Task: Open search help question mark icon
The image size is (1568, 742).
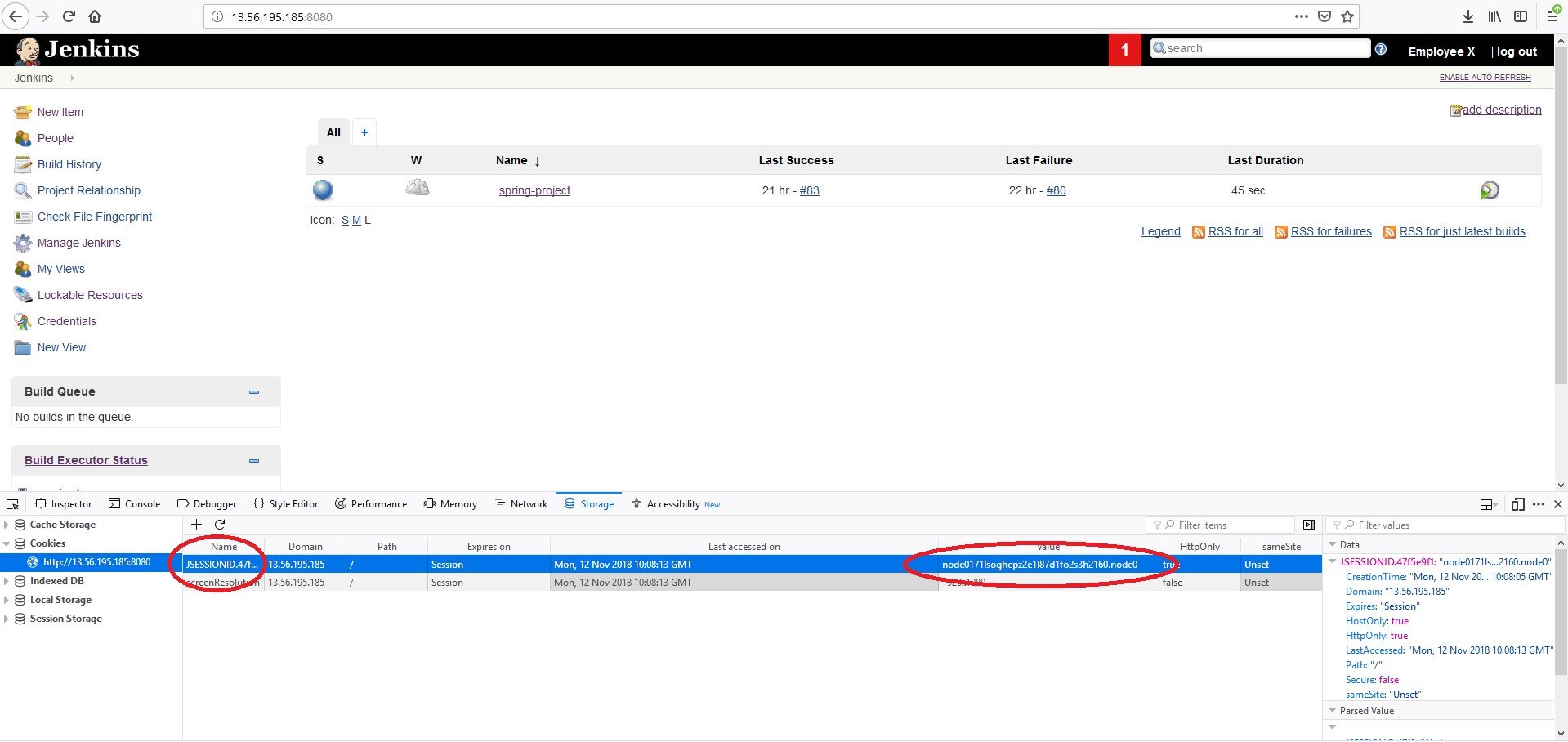Action: [1381, 49]
